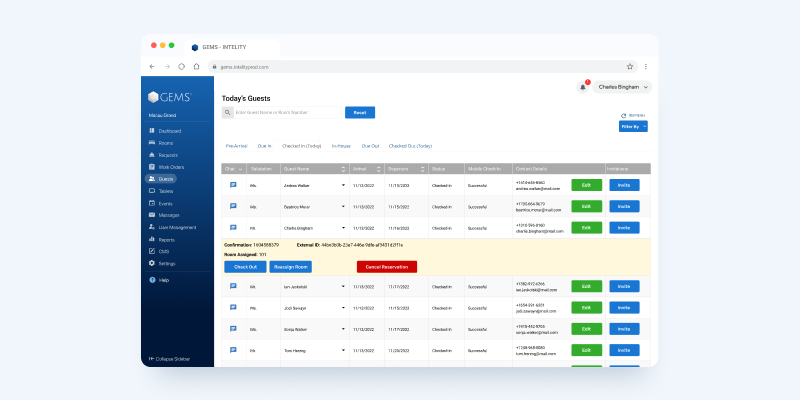Invite the Tom Herzog guest
800x400 pixels.
pos(624,351)
